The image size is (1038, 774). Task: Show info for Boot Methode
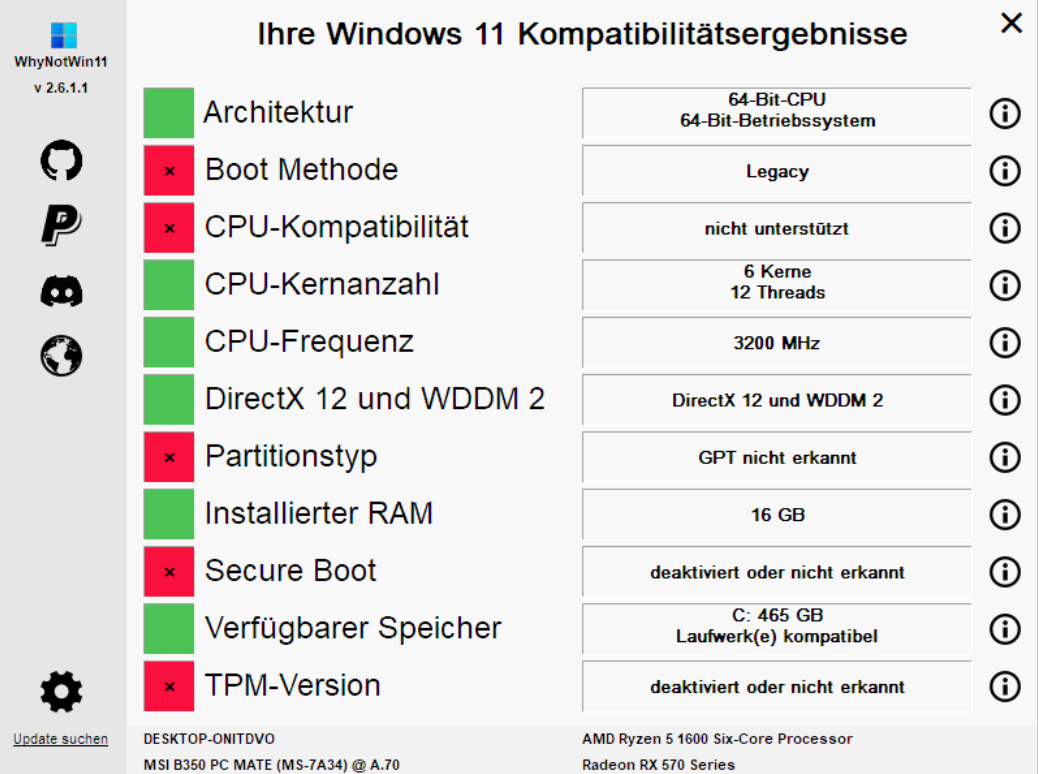[1005, 171]
